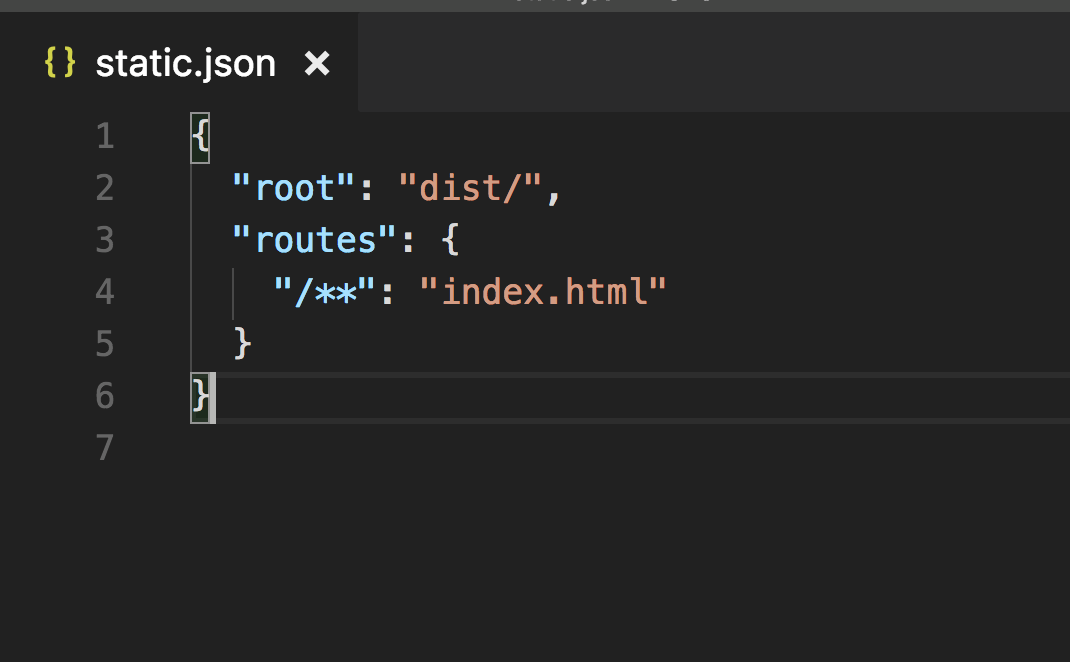Click line number 4 in the gutter
The image size is (1070, 662).
(104, 291)
